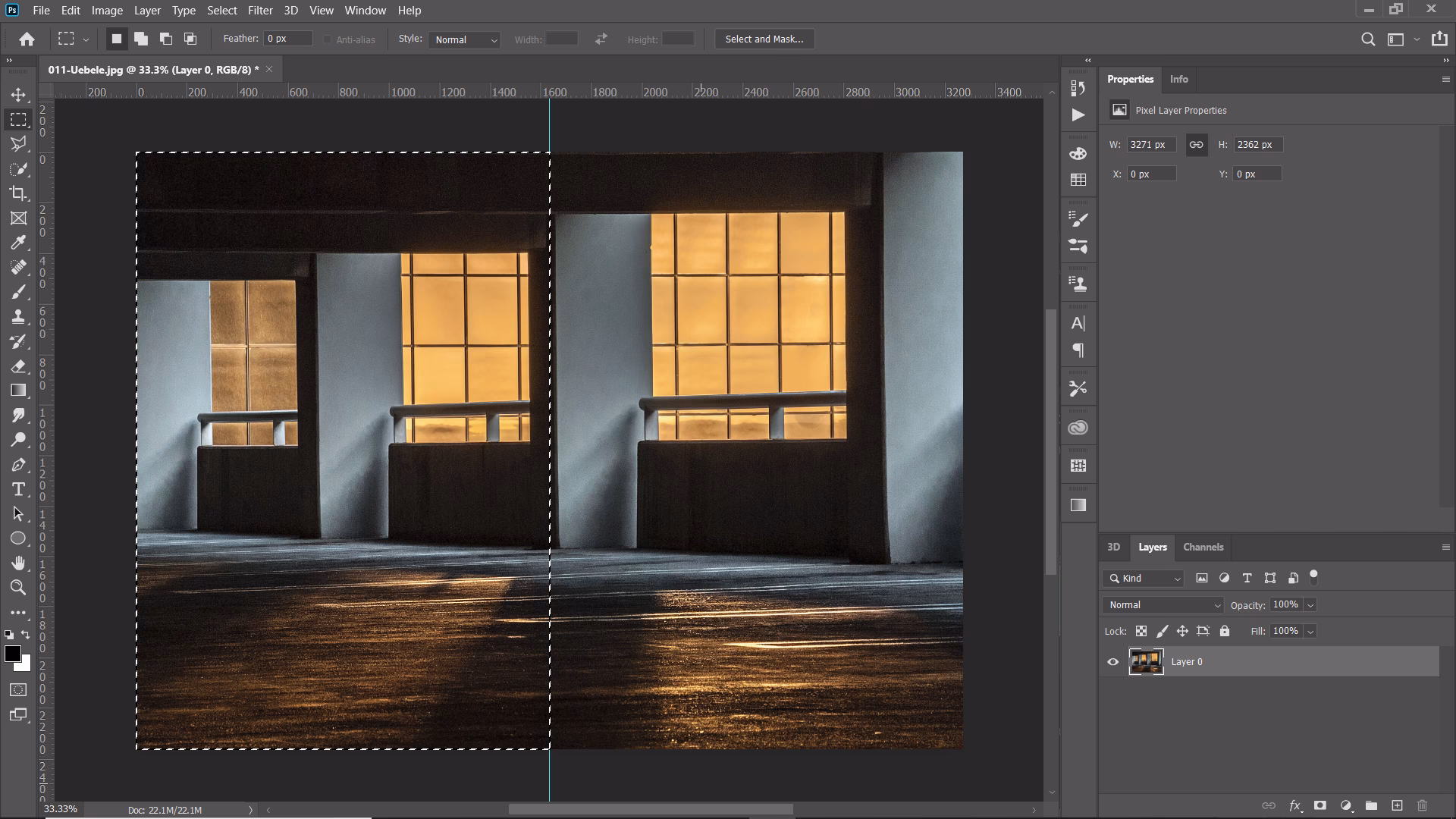Hide Layer 0 visibility
Image resolution: width=1456 pixels, height=819 pixels.
[x=1112, y=661]
